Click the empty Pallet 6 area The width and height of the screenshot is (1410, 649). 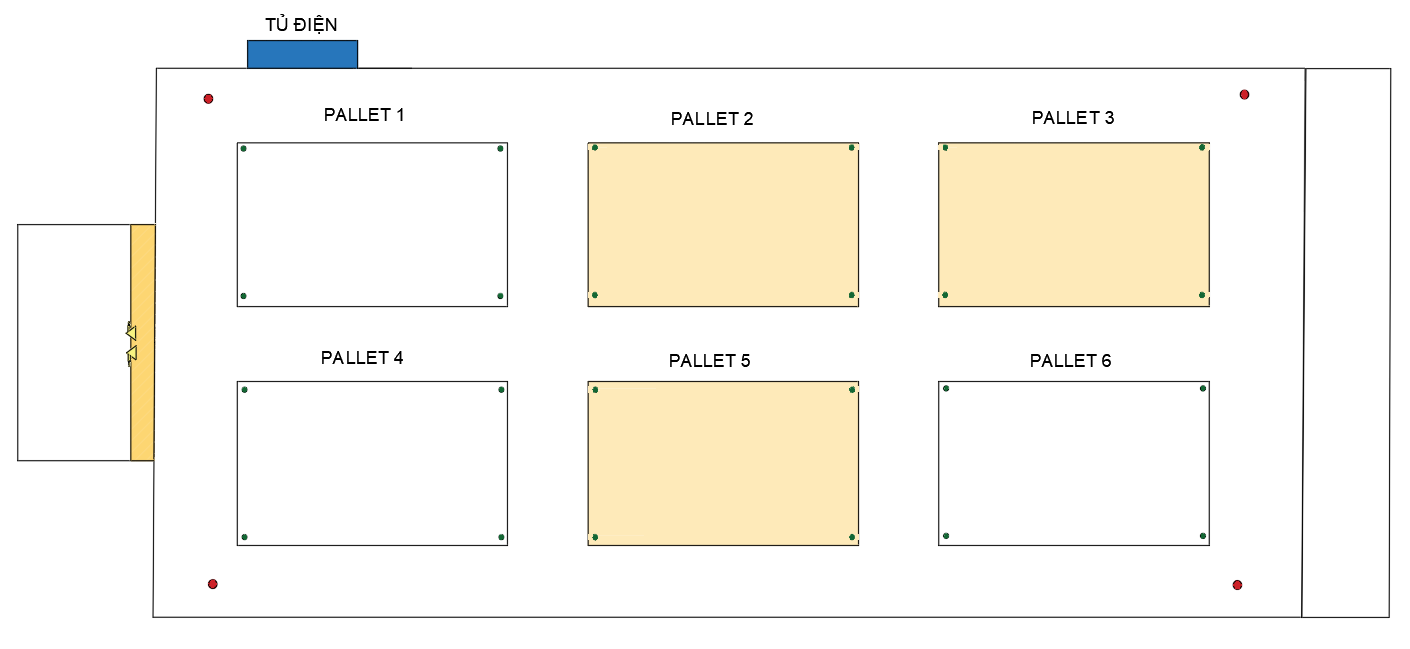click(1073, 463)
